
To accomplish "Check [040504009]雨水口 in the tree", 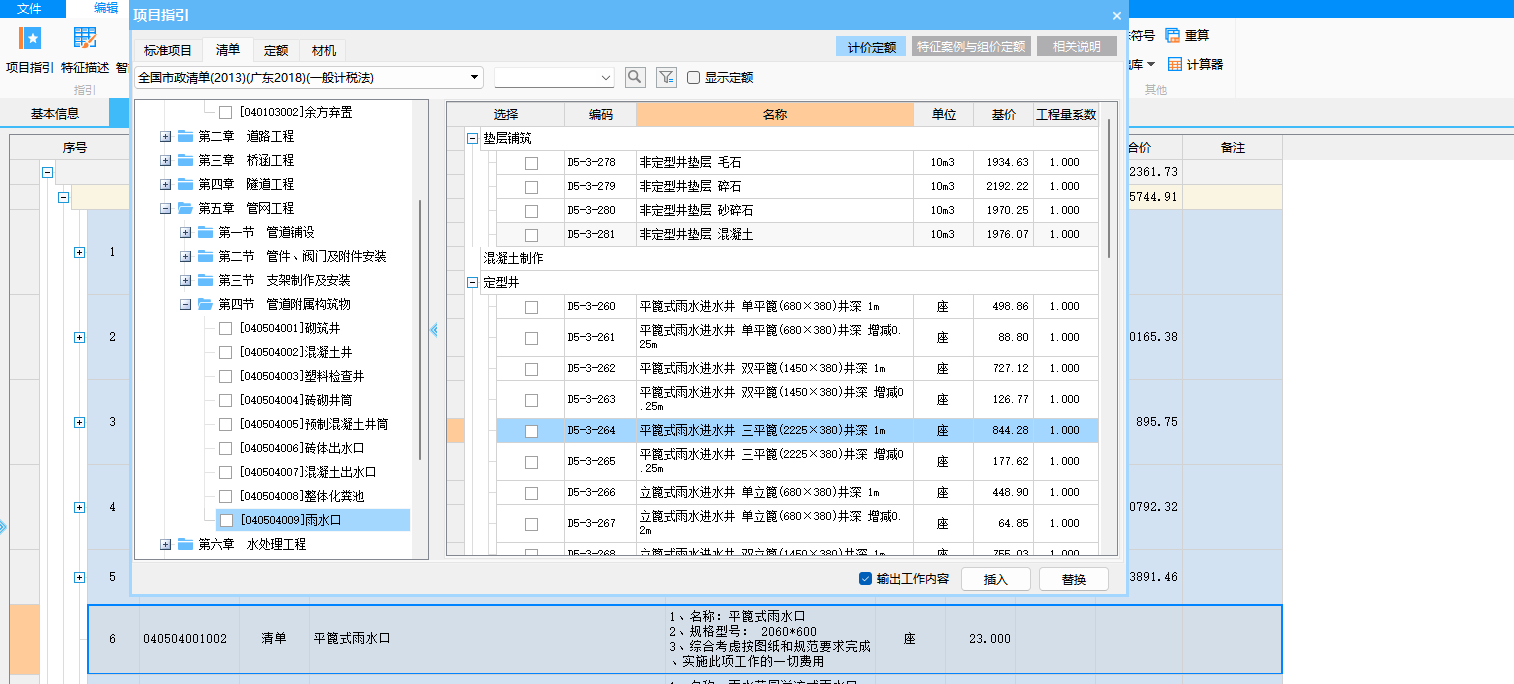I will [x=226, y=520].
